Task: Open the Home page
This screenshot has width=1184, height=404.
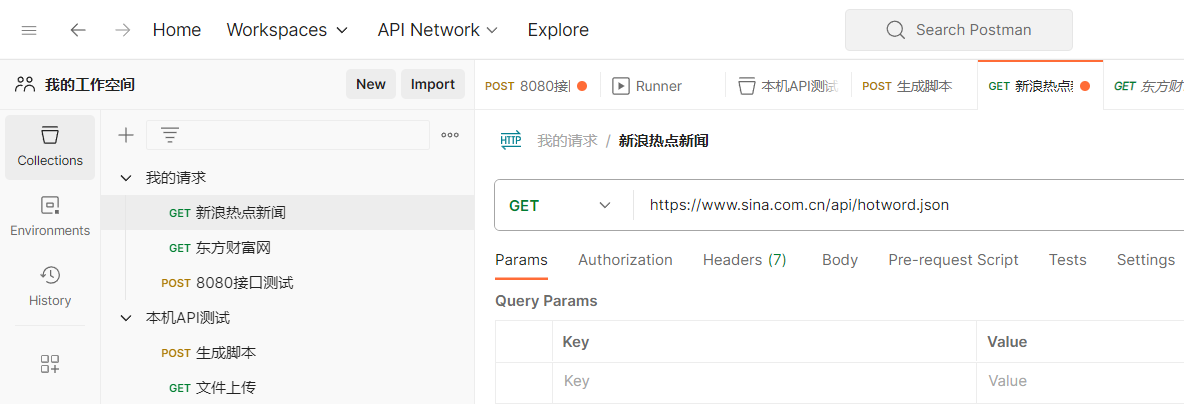Action: pyautogui.click(x=177, y=30)
